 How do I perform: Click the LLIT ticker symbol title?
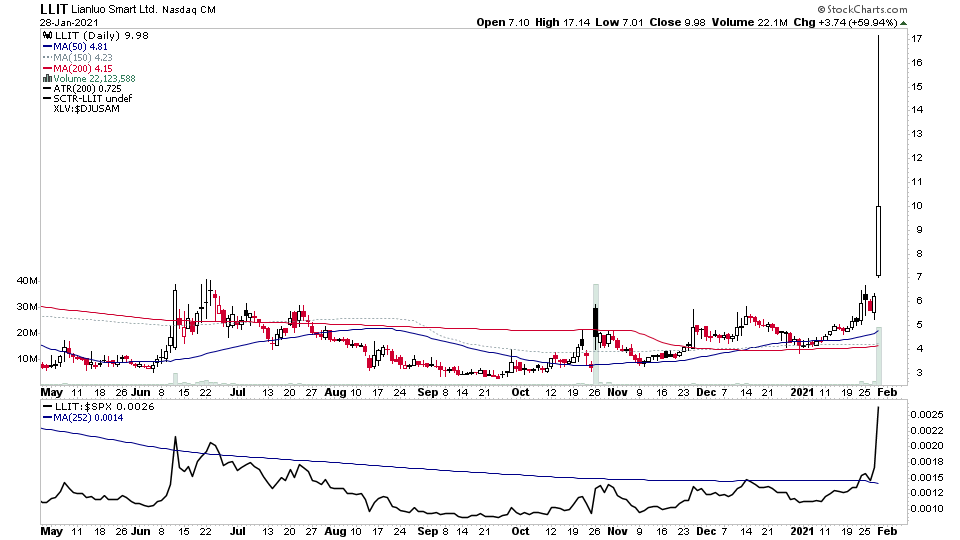pos(54,9)
